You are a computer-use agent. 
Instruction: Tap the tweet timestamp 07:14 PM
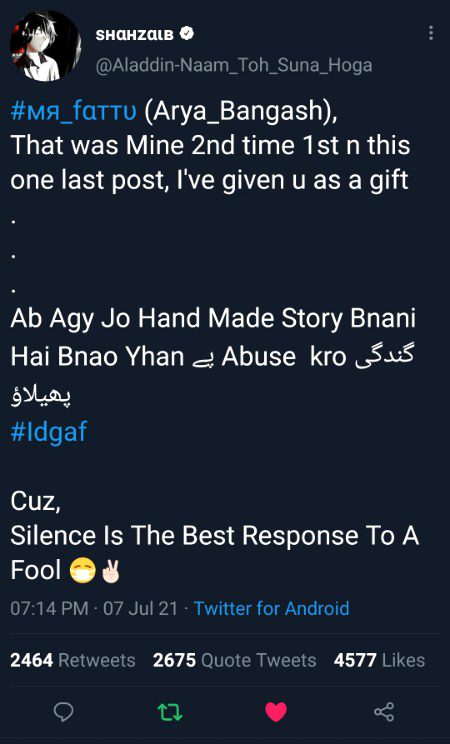coord(49,608)
